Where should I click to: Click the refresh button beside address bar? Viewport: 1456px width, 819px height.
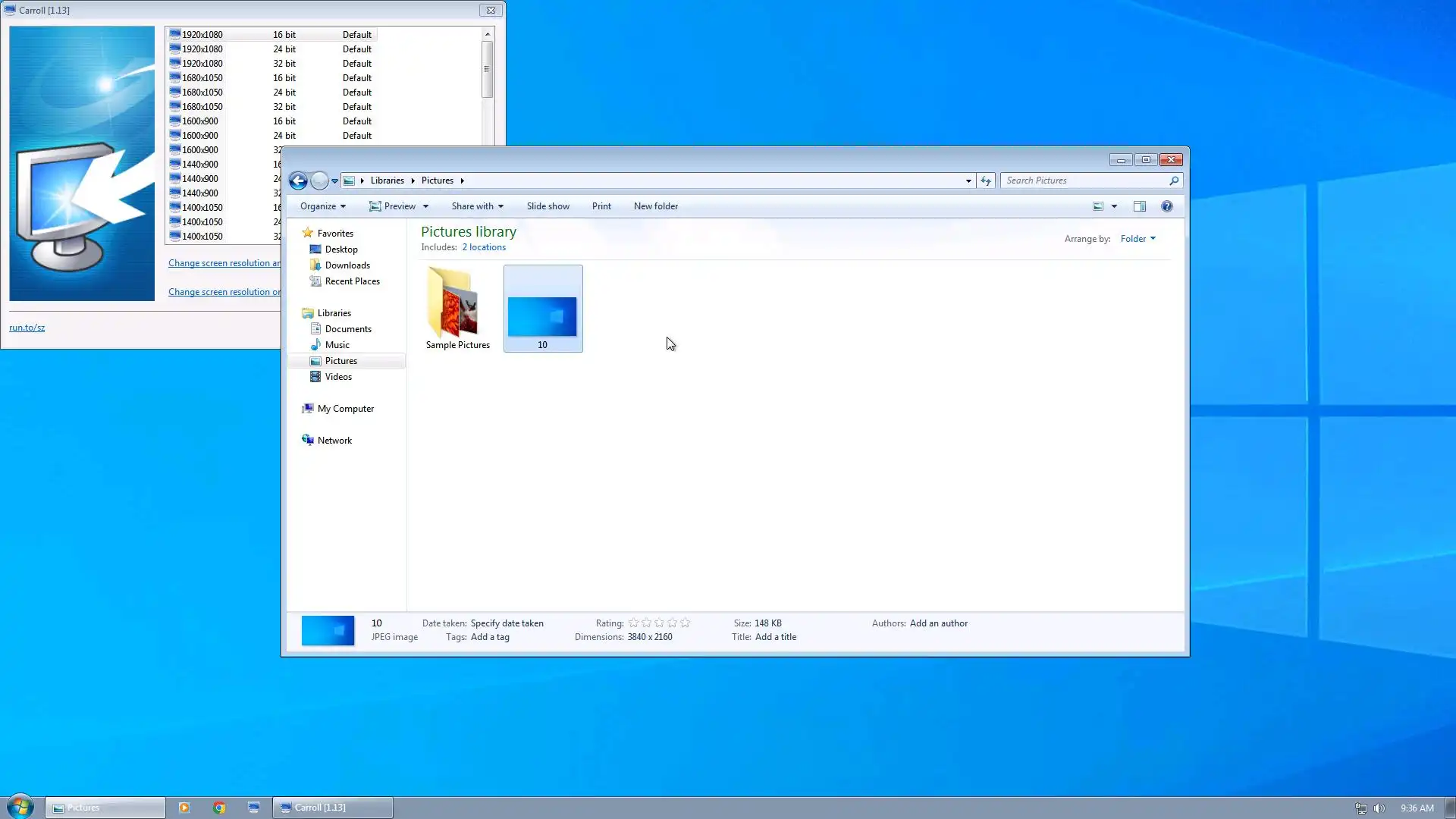coord(986,180)
